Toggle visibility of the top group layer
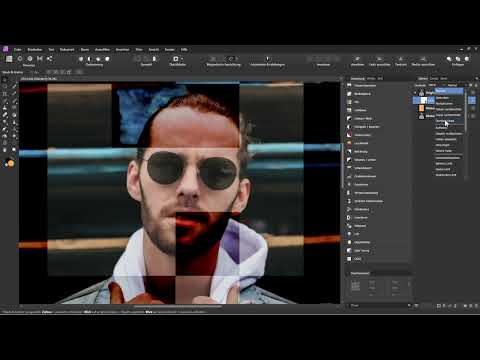Viewport: 480px width, 360px height. [473, 92]
